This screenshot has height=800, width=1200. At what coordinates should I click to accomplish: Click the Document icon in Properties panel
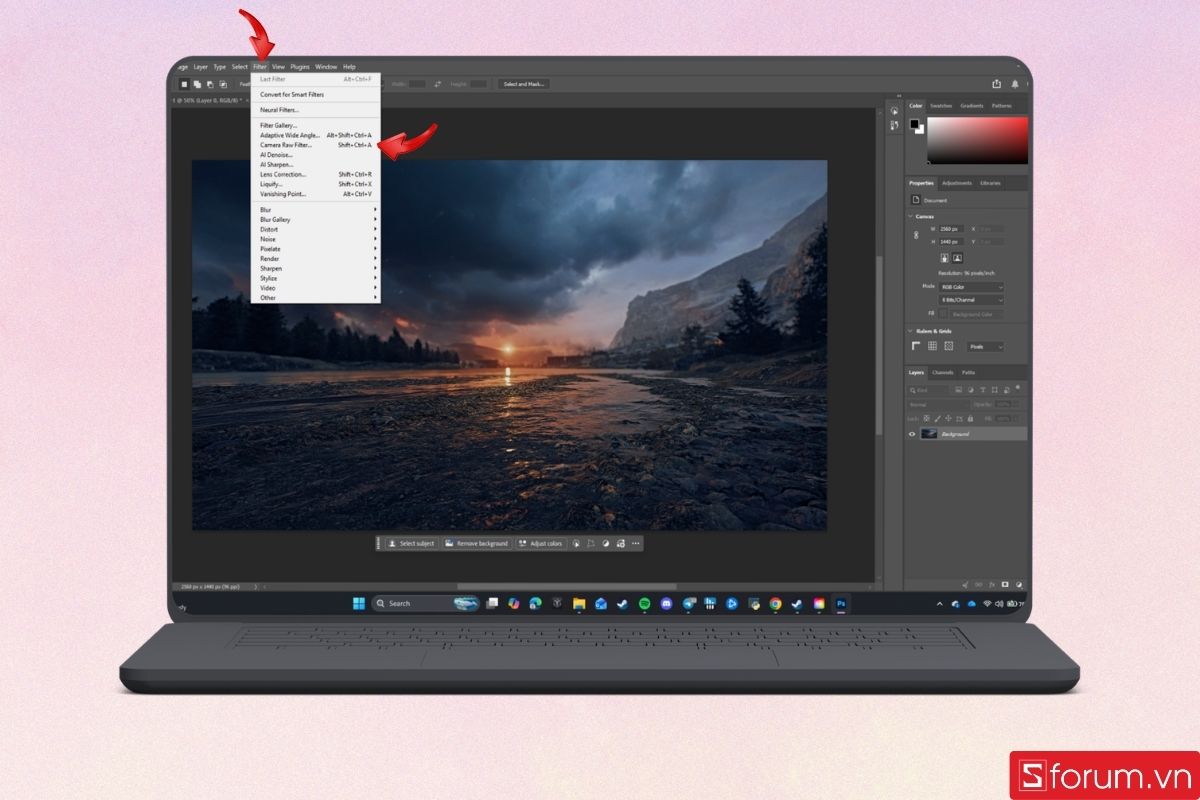(915, 200)
